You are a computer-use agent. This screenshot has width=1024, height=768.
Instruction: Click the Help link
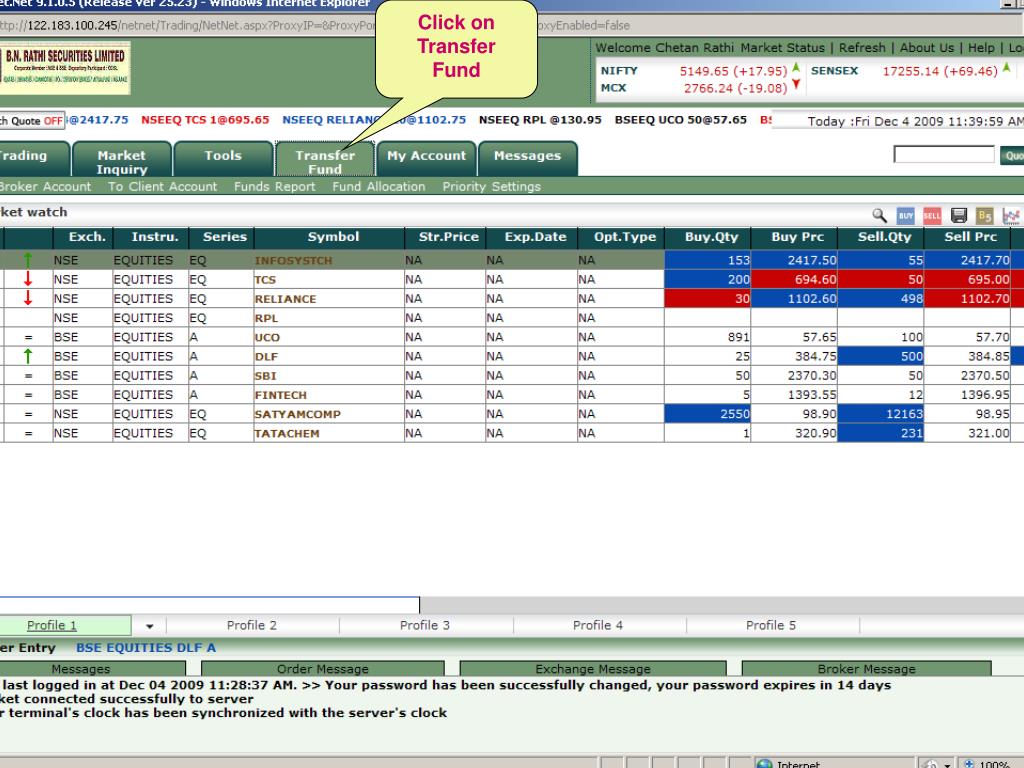click(981, 48)
